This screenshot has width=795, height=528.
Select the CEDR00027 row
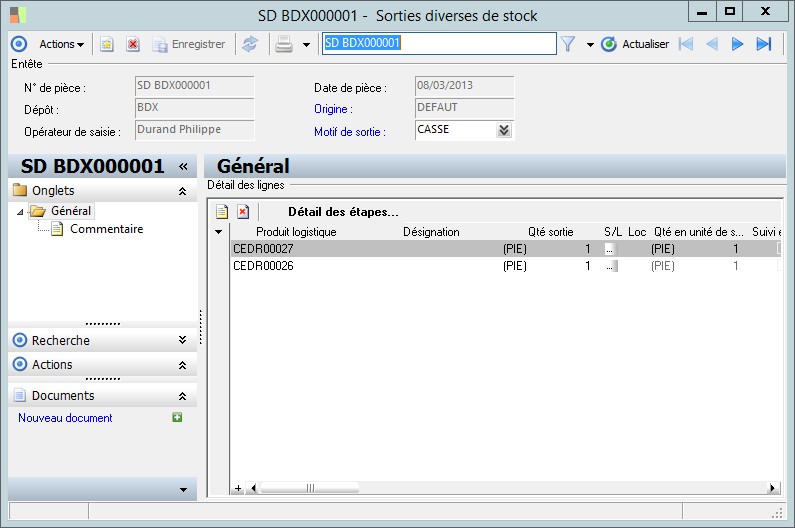(x=507, y=249)
